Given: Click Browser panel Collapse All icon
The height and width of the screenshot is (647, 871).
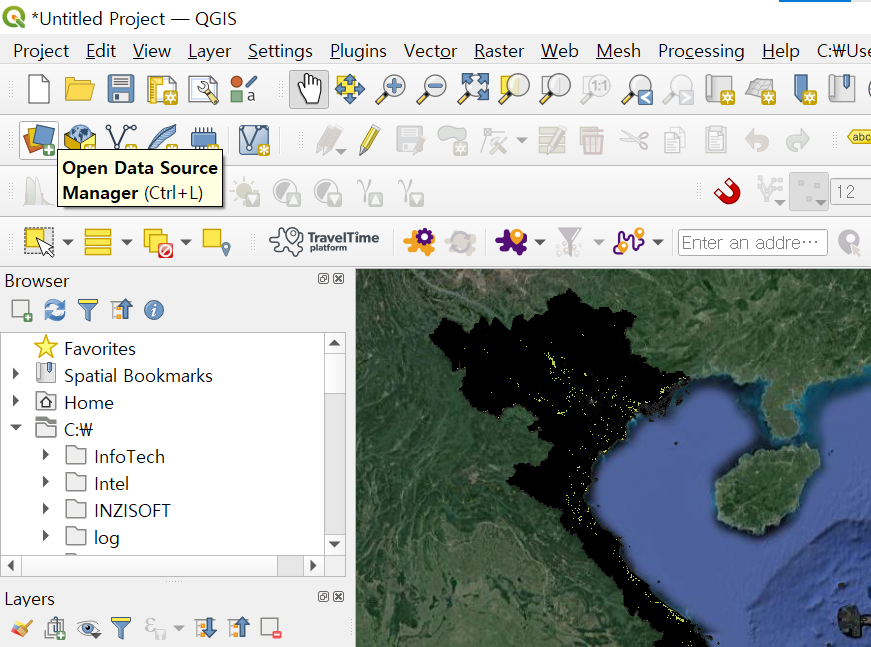Looking at the screenshot, I should coord(121,310).
